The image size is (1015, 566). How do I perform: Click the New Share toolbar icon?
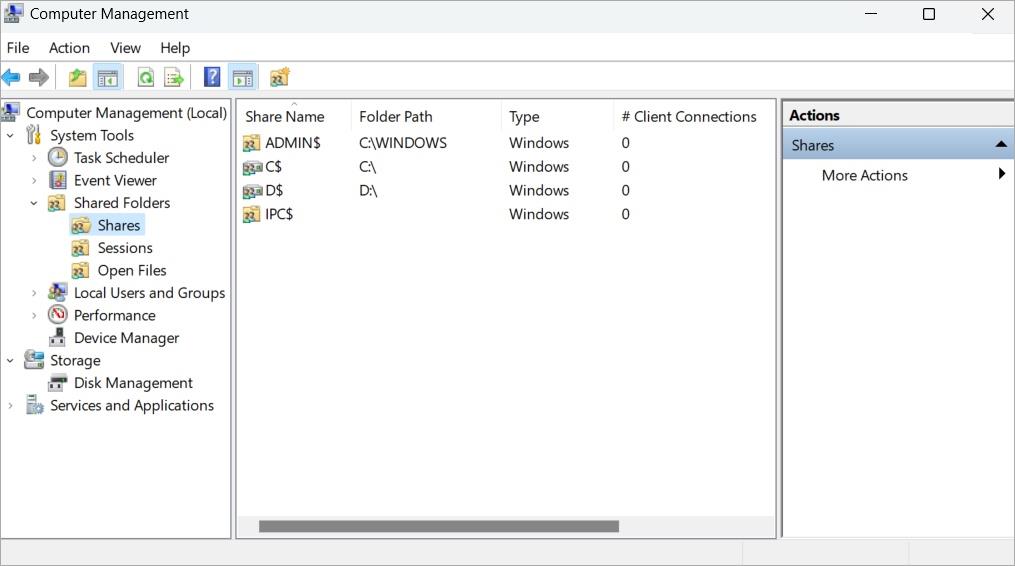point(280,78)
